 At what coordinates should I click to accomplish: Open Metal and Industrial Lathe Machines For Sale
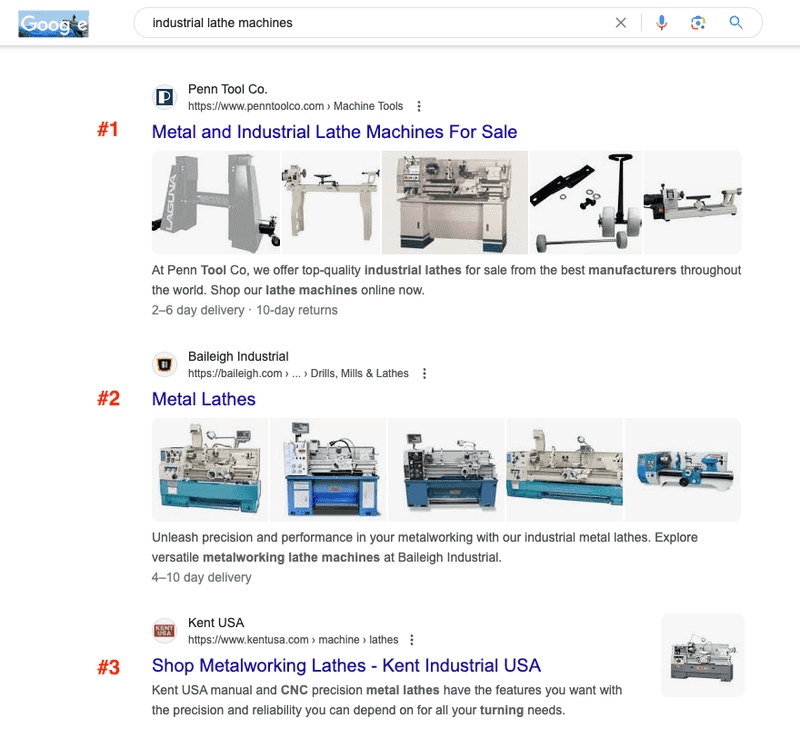(334, 132)
